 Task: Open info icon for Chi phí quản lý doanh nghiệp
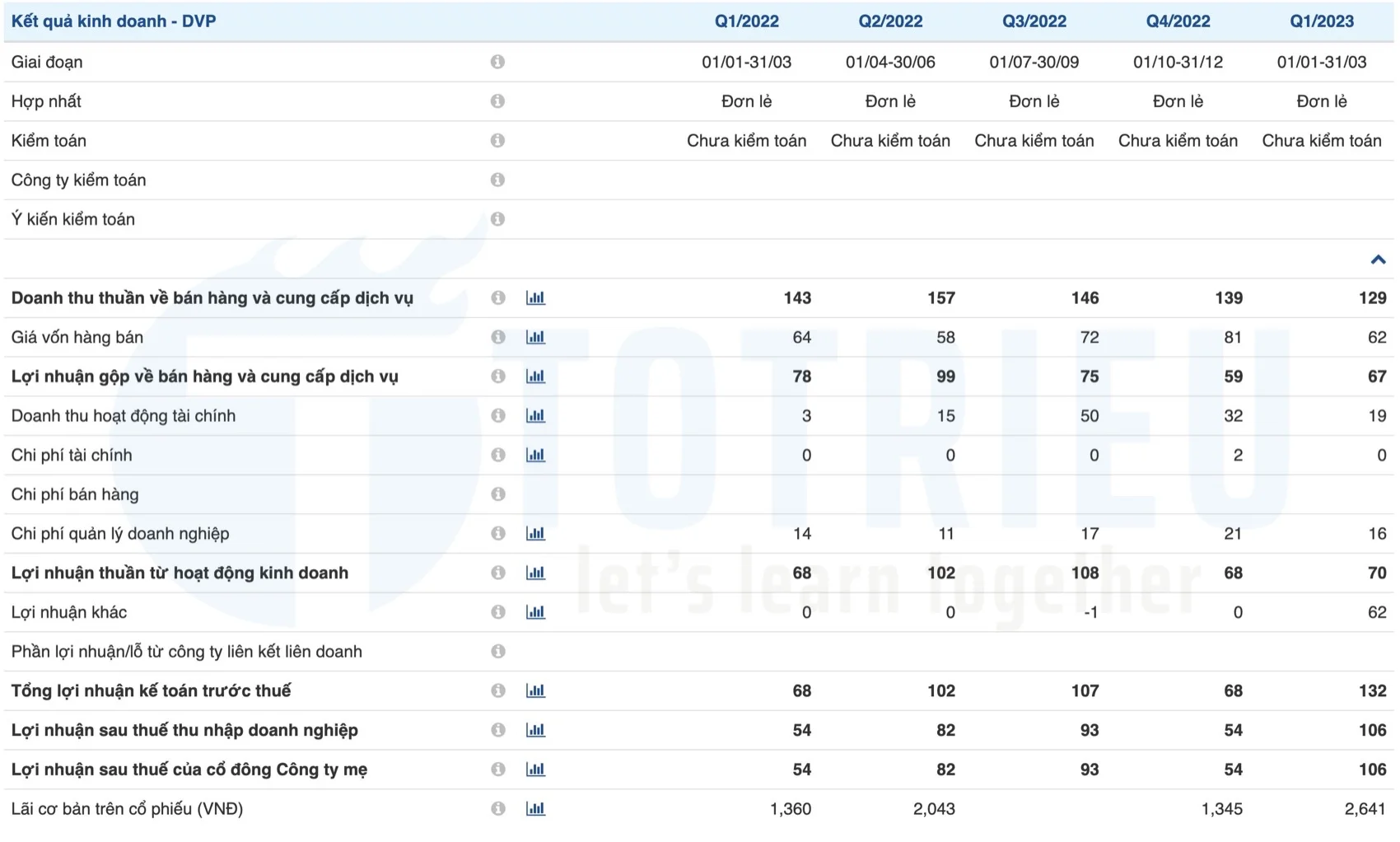tap(498, 533)
